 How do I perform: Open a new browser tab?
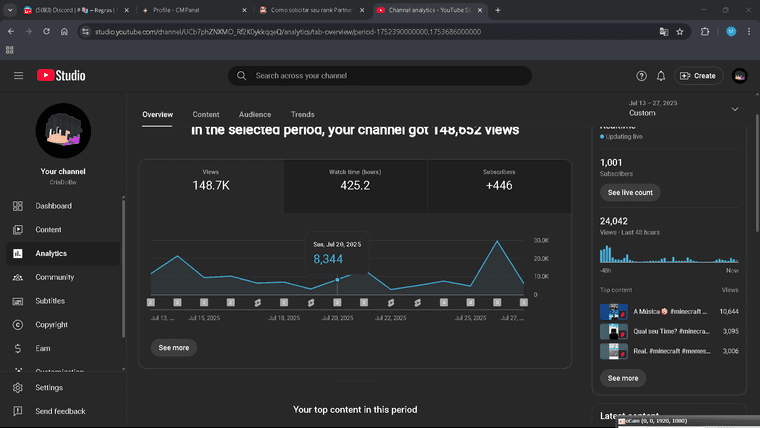tap(497, 10)
